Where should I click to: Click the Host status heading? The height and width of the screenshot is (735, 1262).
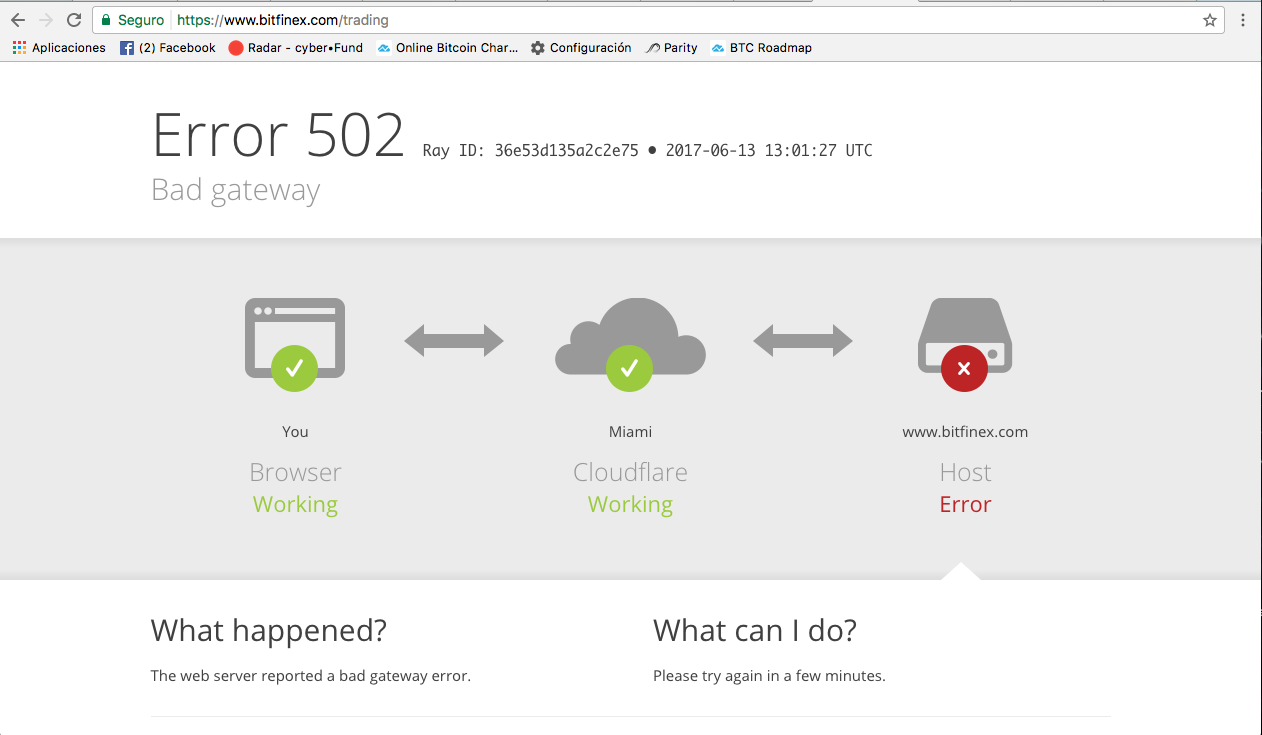pyautogui.click(x=965, y=472)
